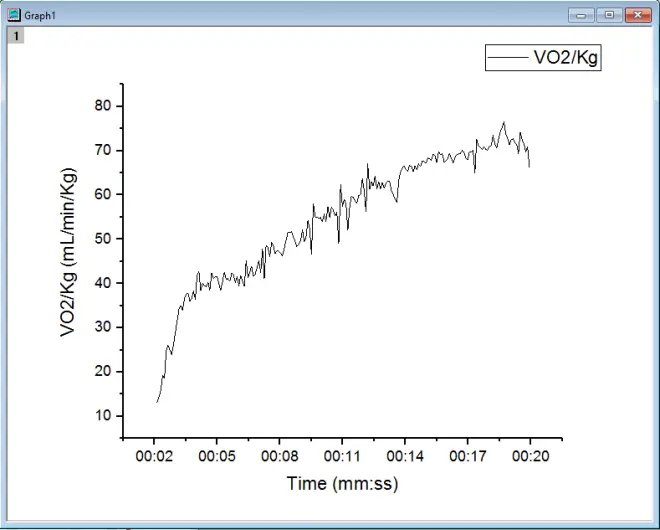Select the VO2/Kg data curve peak
This screenshot has width=660, height=530.
[x=503, y=123]
